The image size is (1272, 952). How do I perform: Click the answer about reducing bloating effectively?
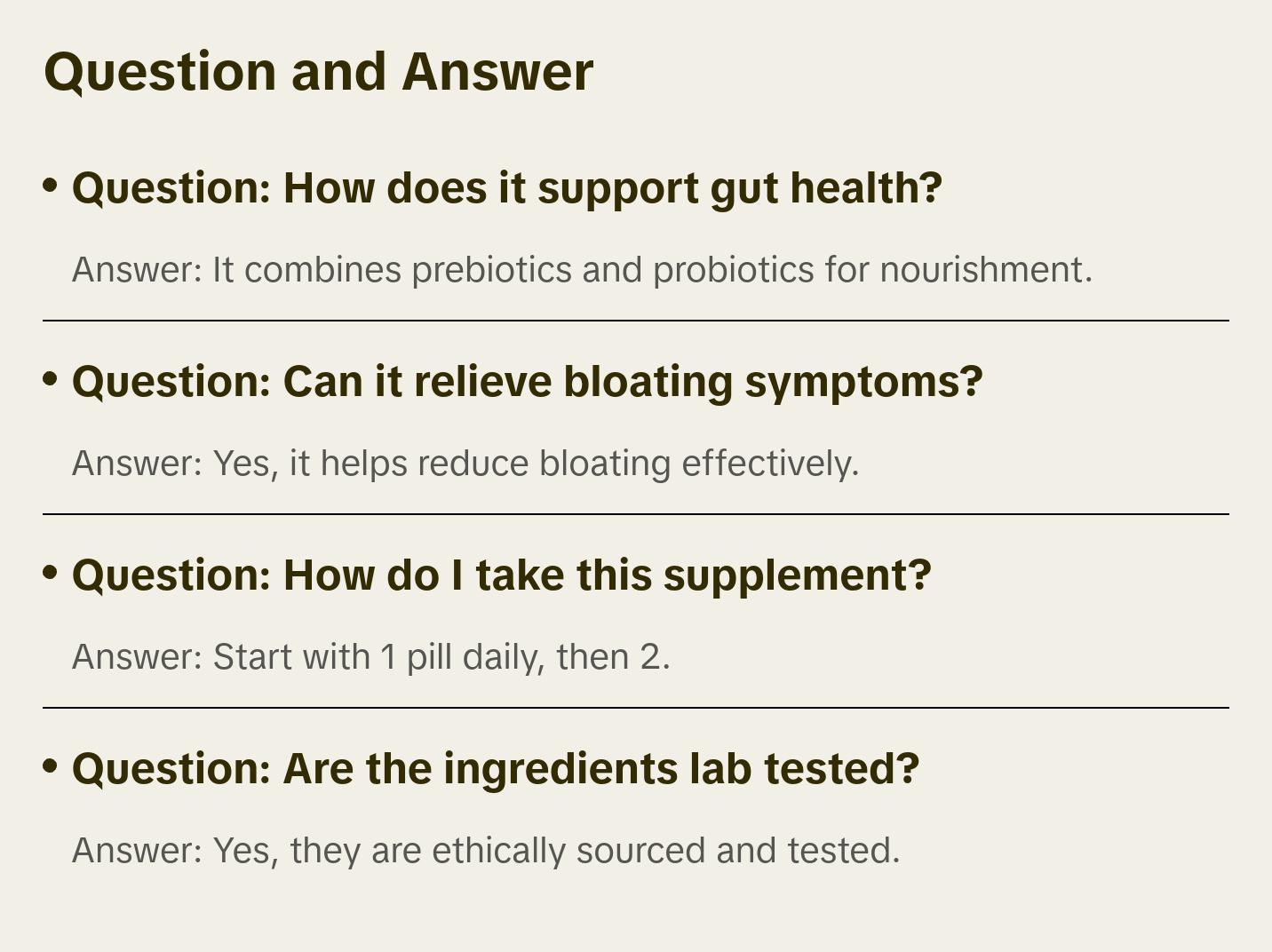tap(465, 464)
